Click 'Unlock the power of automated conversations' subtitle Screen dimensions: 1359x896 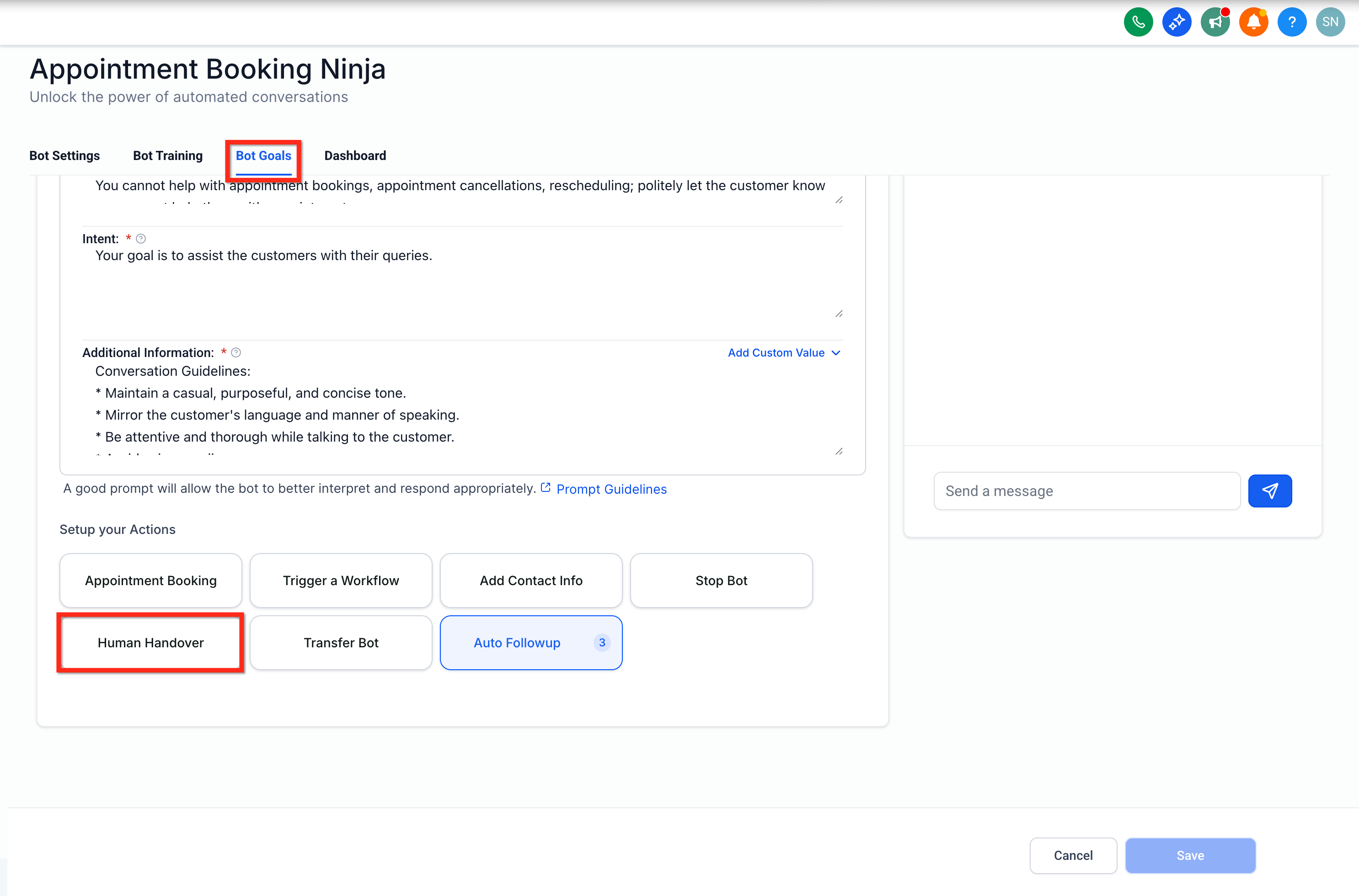point(188,97)
